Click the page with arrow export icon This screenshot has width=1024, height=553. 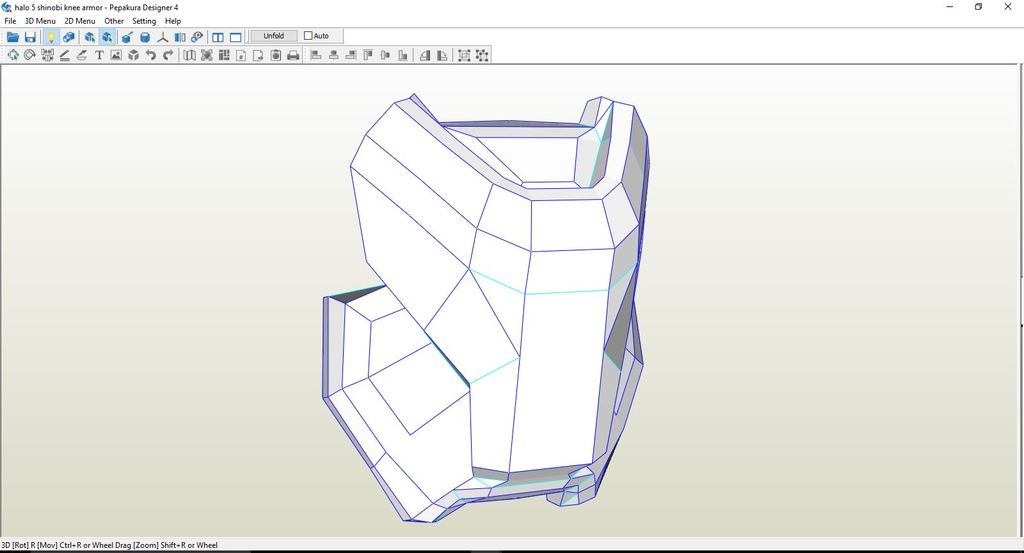click(258, 55)
